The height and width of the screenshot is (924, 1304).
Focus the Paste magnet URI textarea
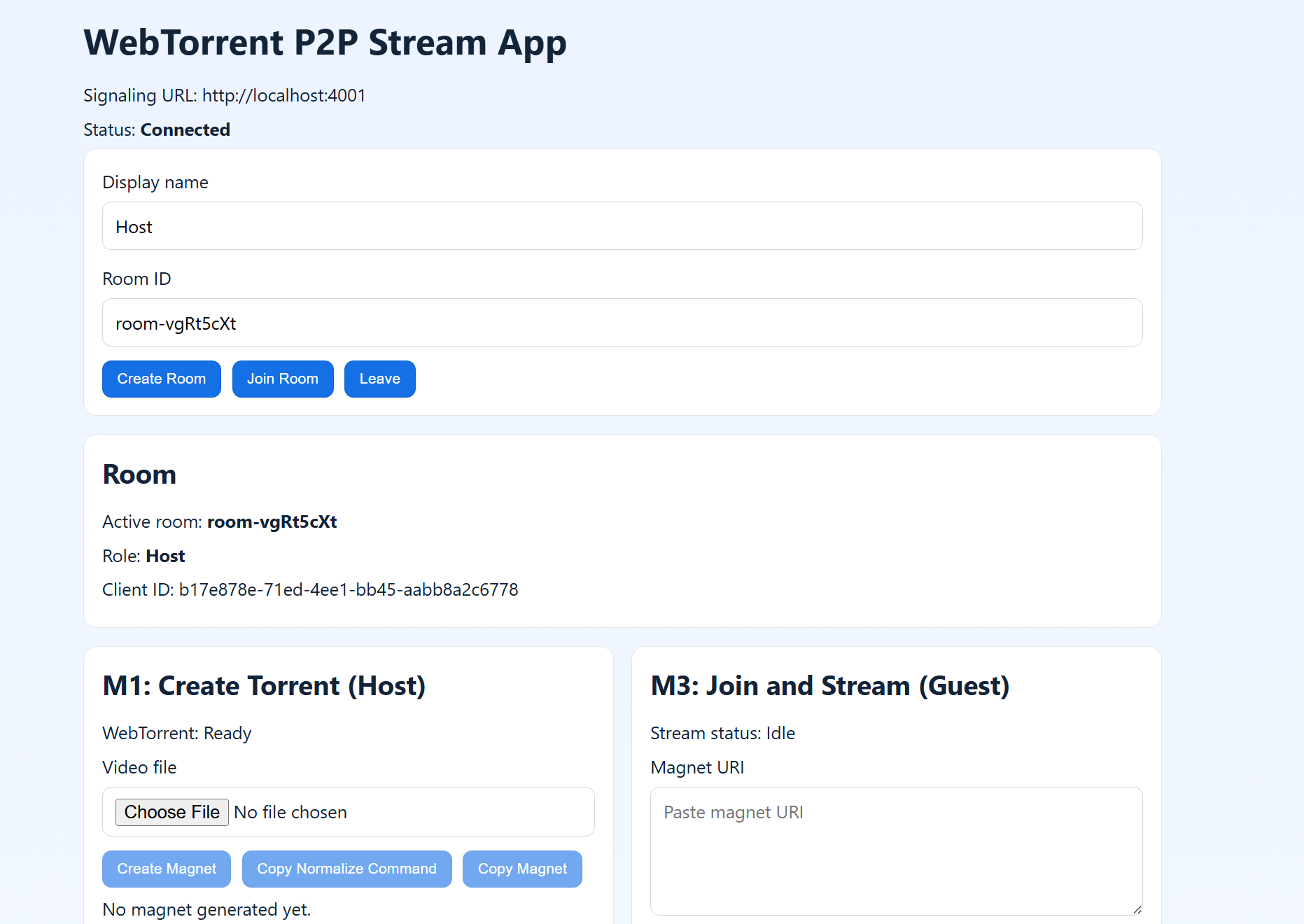[x=897, y=851]
